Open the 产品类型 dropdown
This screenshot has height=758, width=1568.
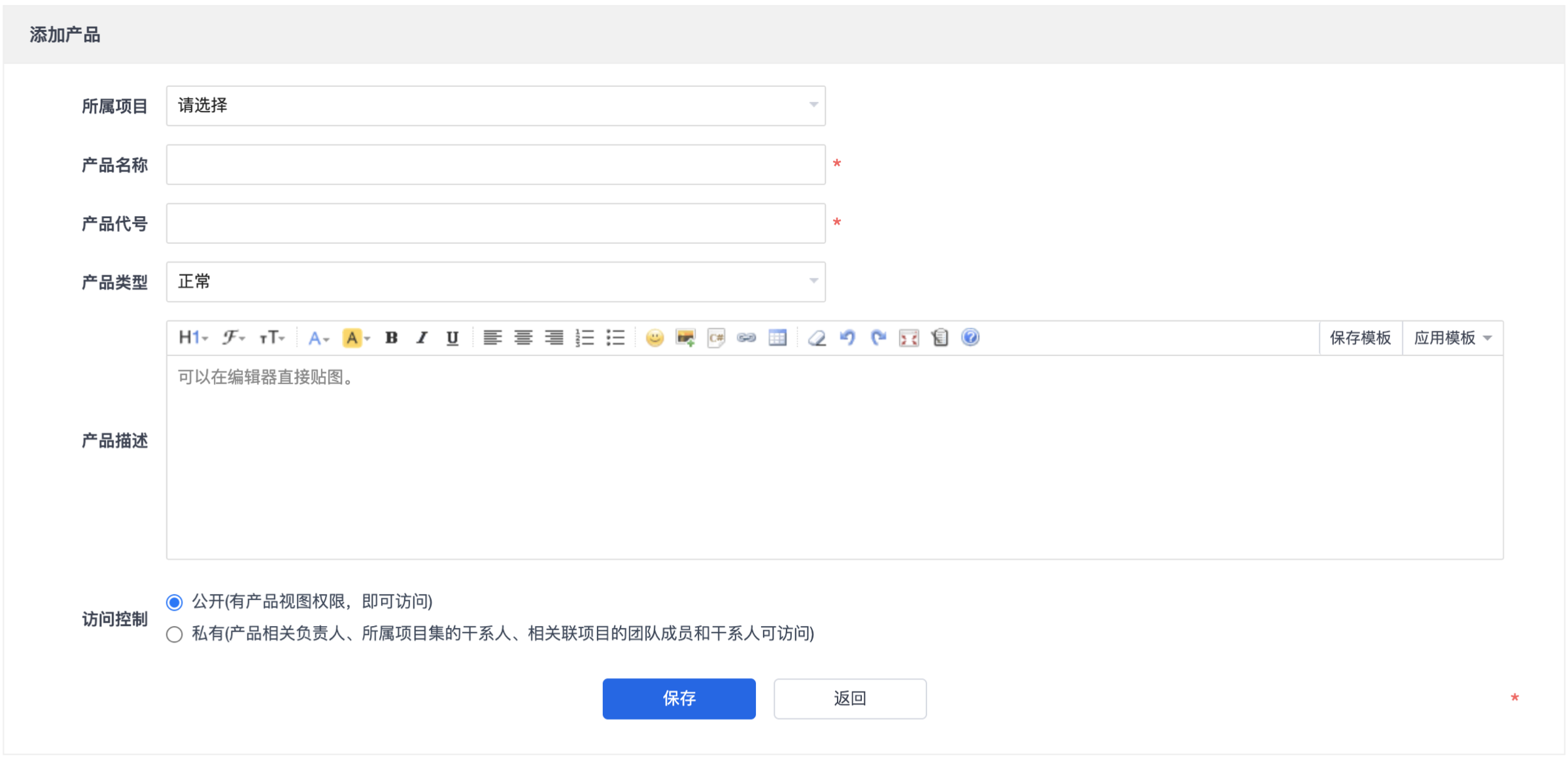(x=496, y=282)
